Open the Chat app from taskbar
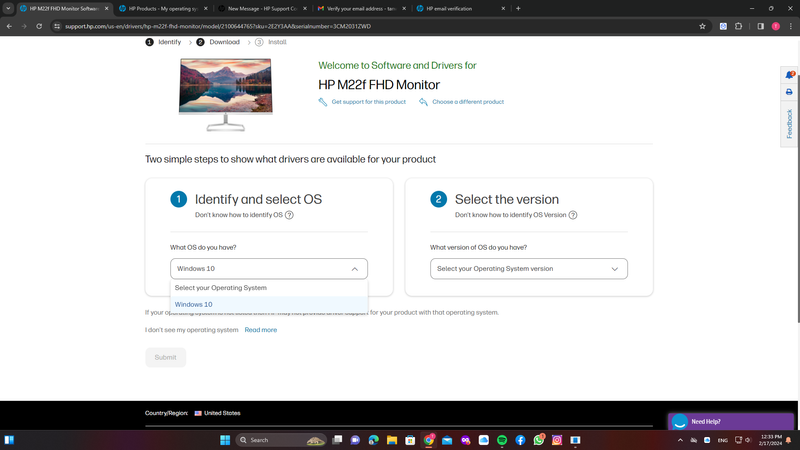The height and width of the screenshot is (450, 800). click(355, 440)
